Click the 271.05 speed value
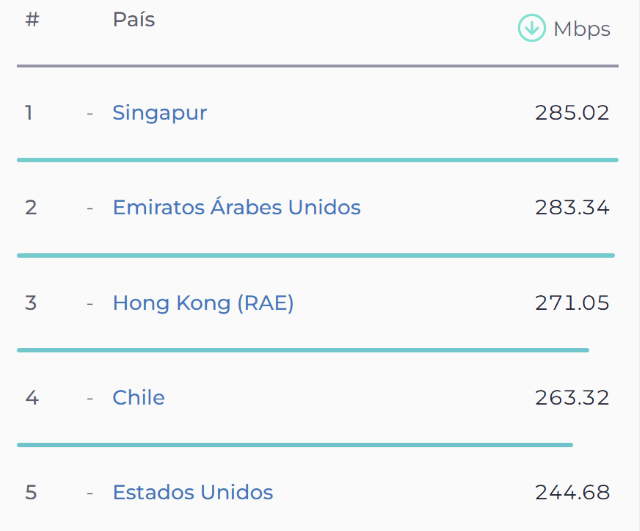This screenshot has width=640, height=531. [572, 303]
